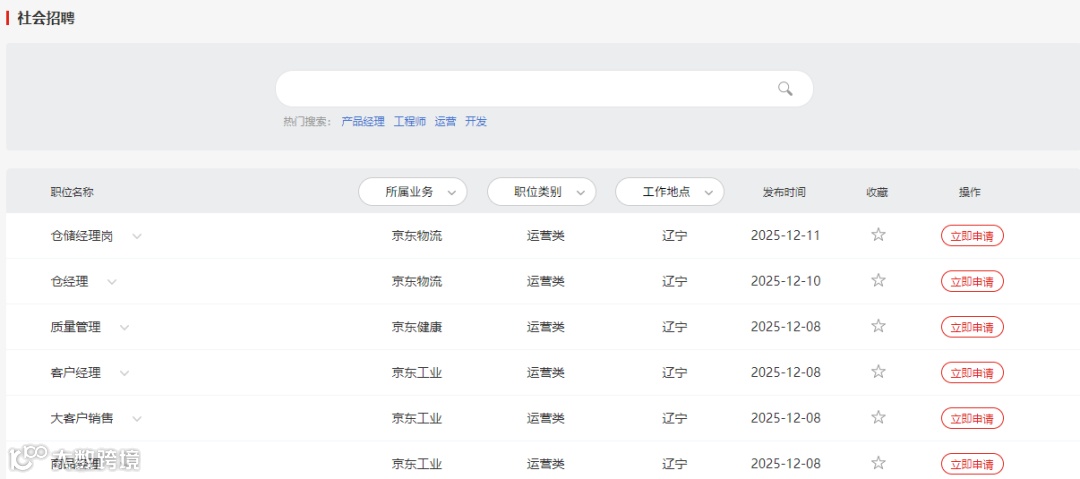Expand the 客户经理 job details chevron
1080x479 pixels.
[x=125, y=373]
